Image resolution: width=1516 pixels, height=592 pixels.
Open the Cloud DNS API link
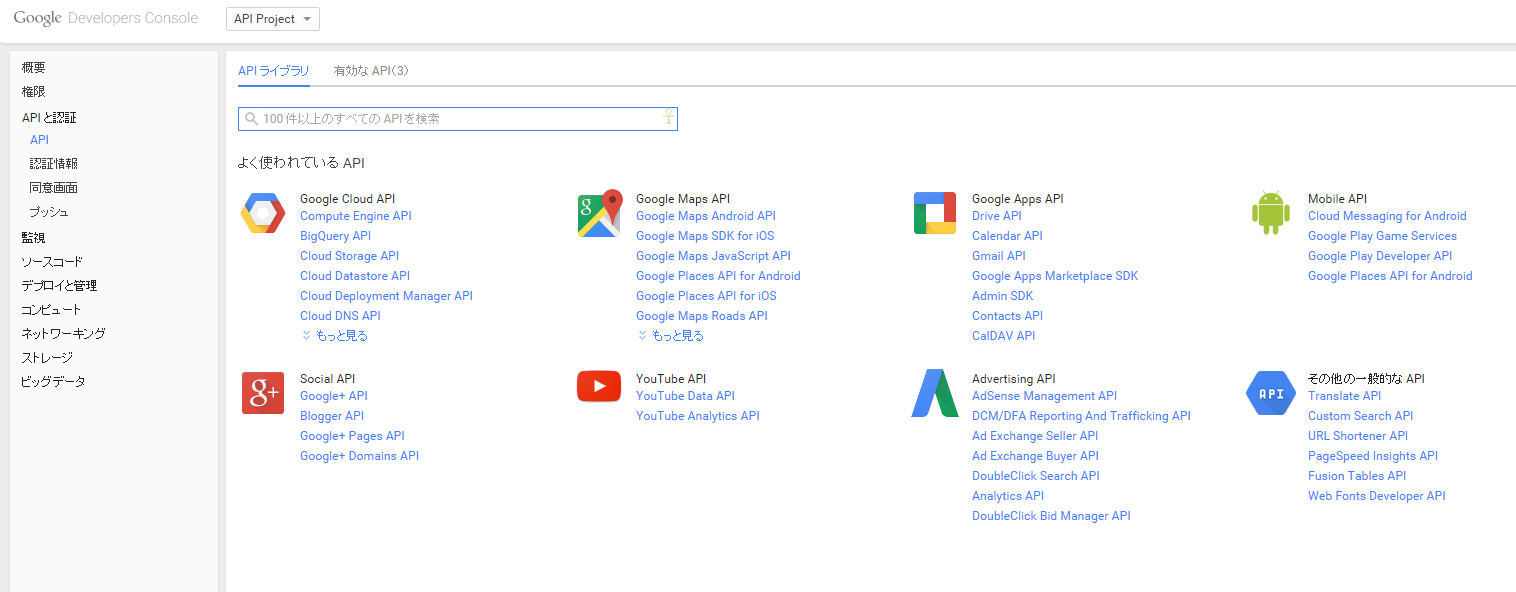[340, 316]
